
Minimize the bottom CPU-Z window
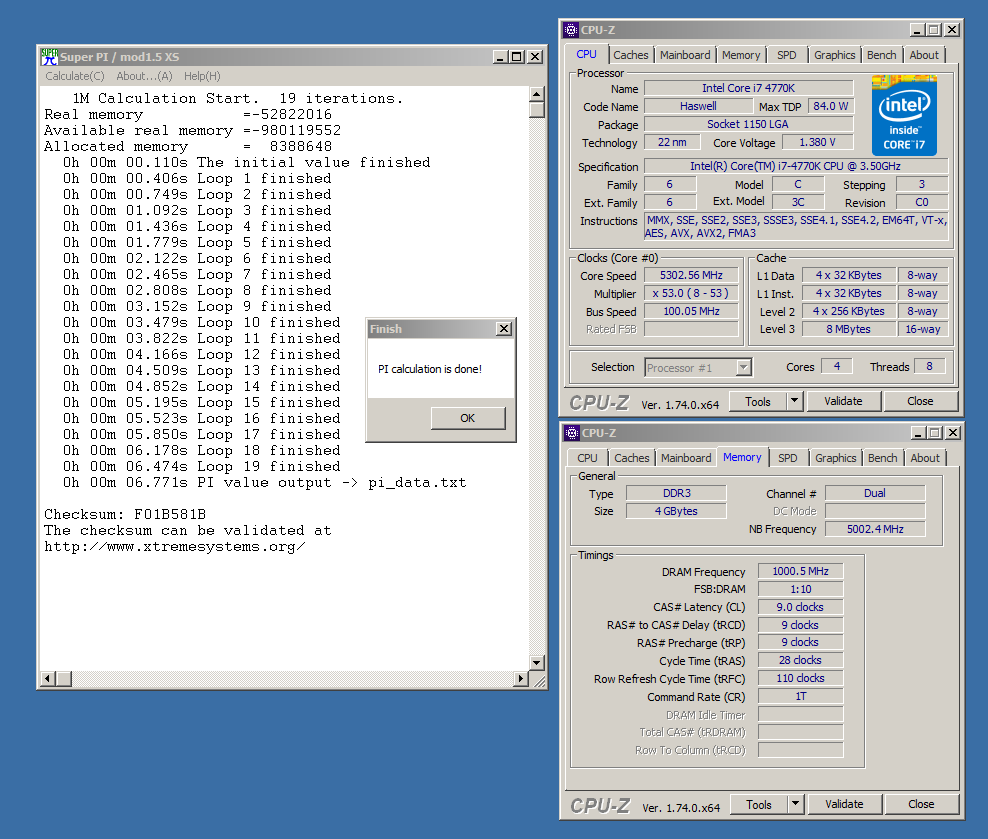click(919, 433)
